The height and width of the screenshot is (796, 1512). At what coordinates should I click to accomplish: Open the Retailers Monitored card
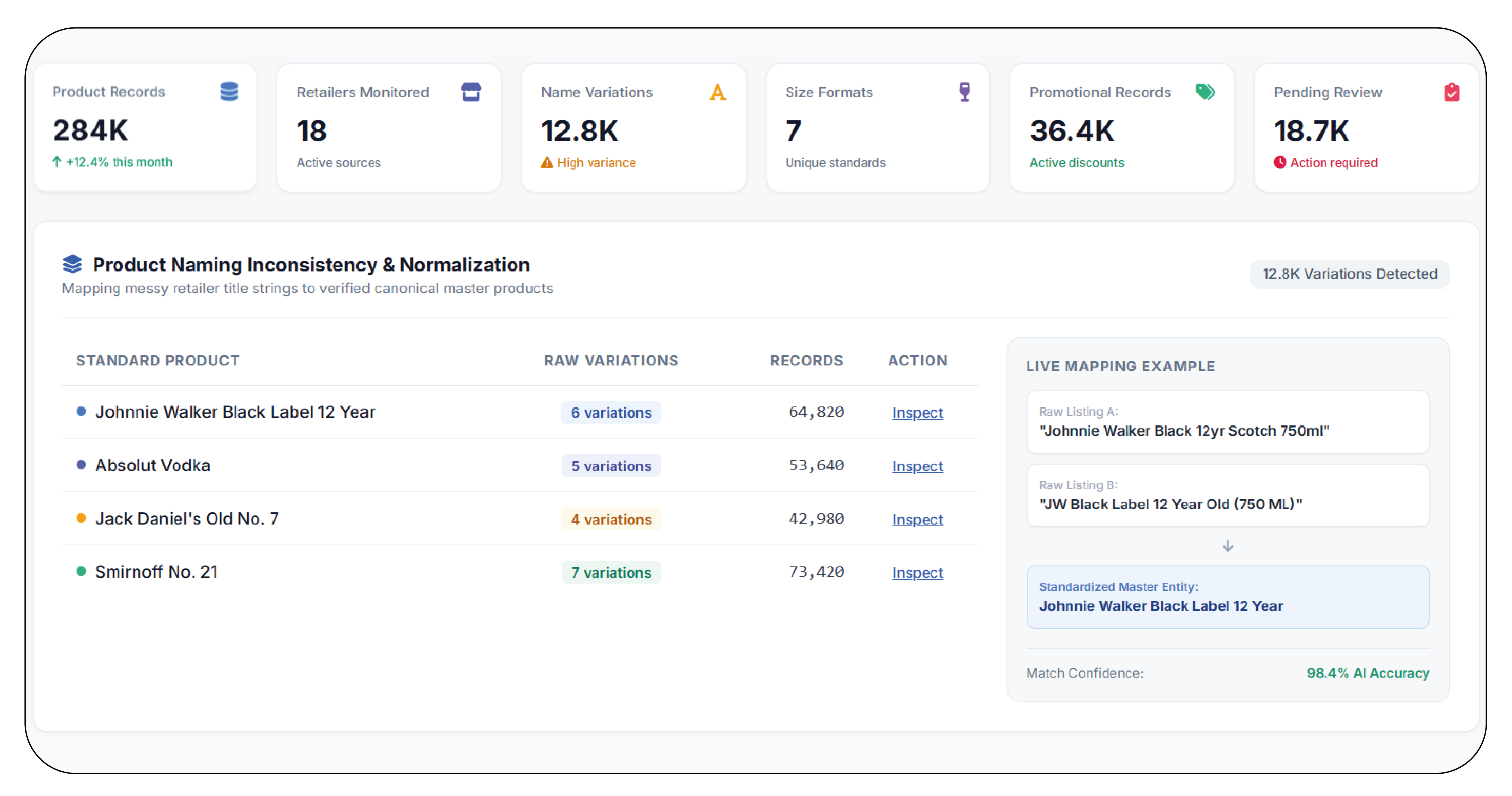(389, 127)
